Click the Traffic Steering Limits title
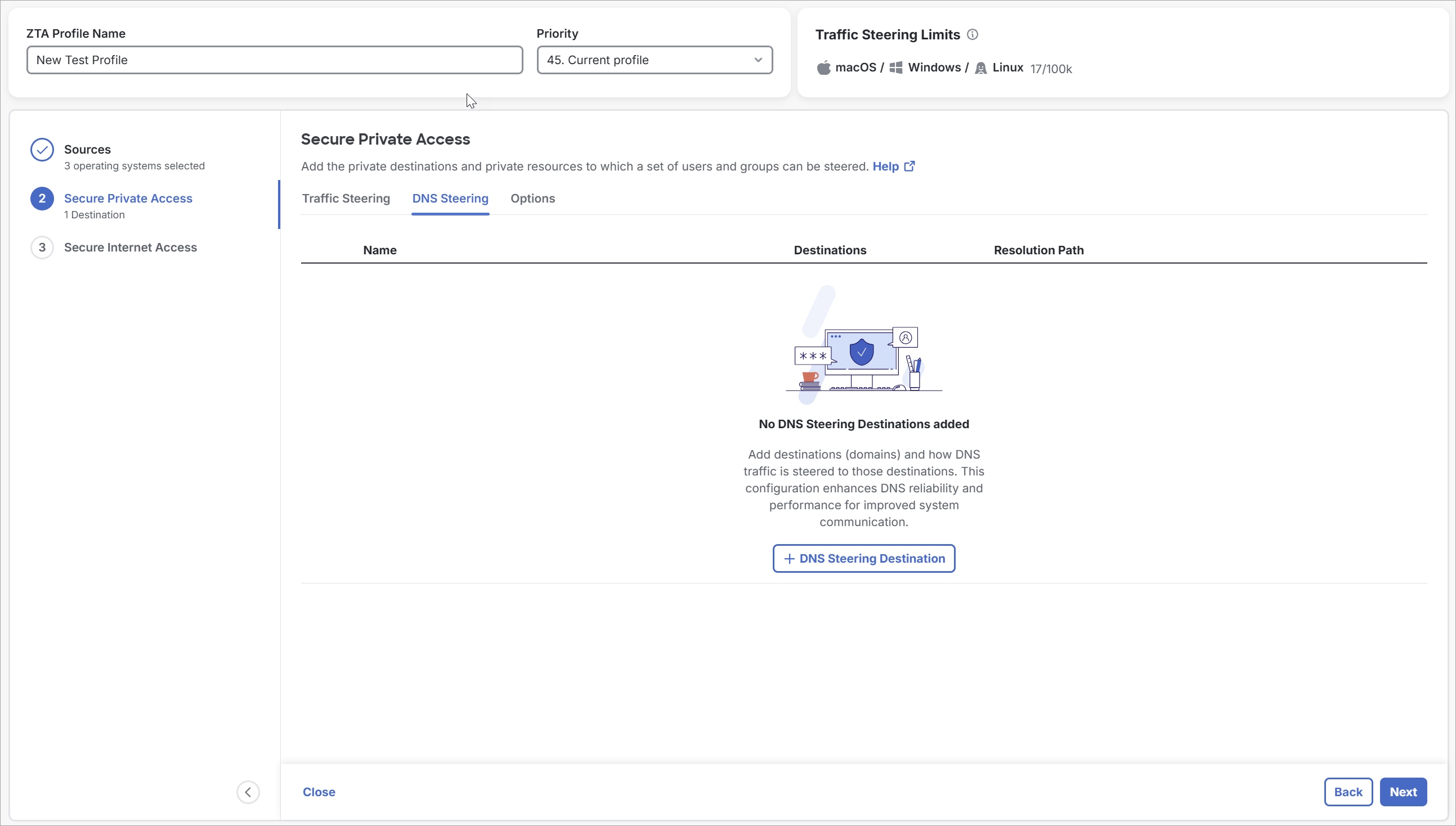 [888, 35]
